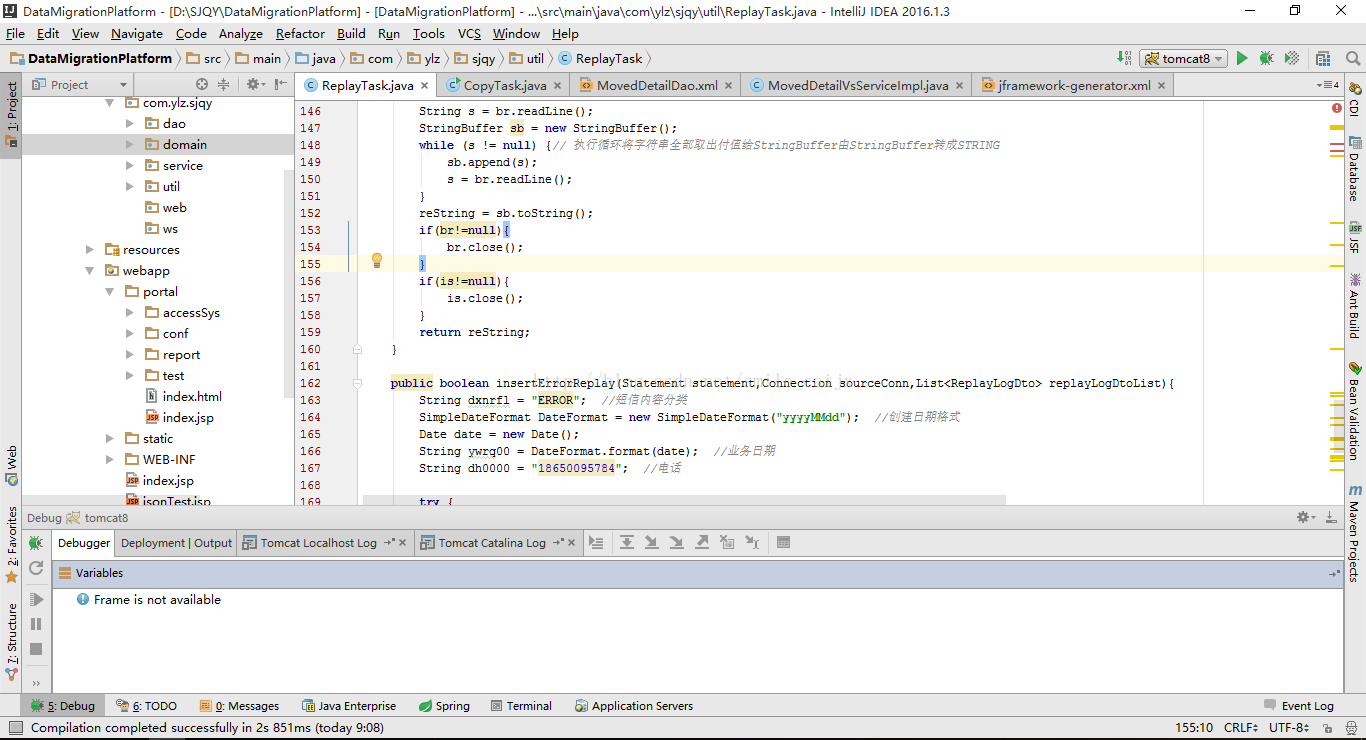This screenshot has height=740, width=1366.
Task: Collapse the portal folder
Action: tap(110, 292)
